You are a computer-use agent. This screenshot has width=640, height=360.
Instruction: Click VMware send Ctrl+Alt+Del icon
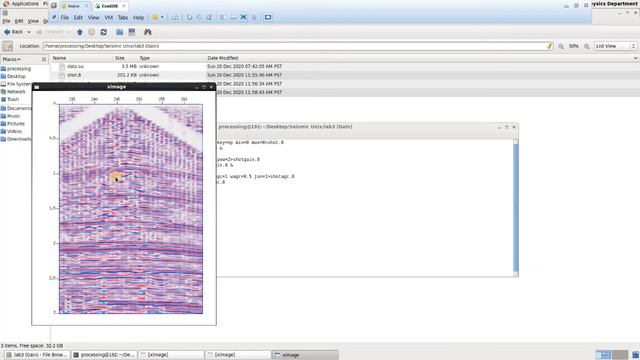[175, 17]
